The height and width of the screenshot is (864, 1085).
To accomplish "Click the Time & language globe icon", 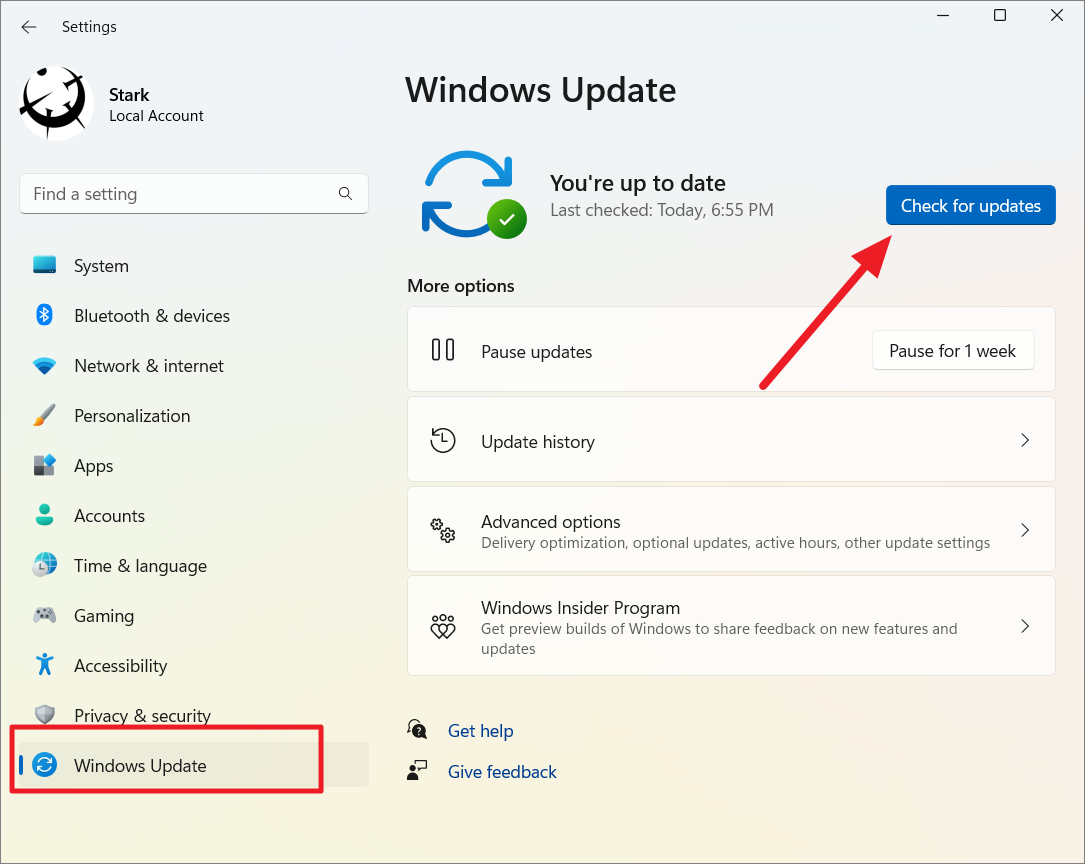I will tap(44, 564).
